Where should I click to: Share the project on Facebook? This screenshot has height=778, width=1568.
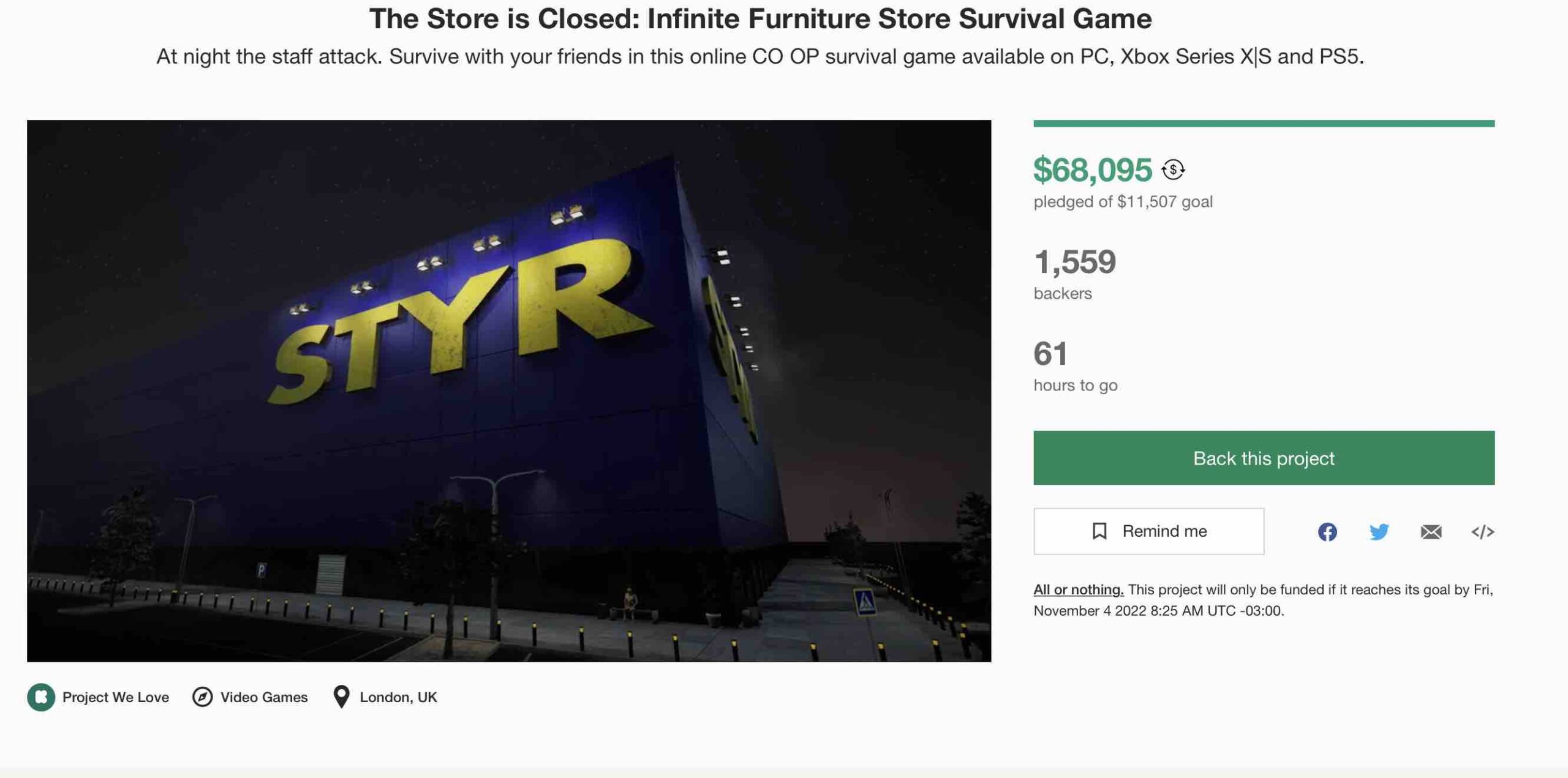(1327, 531)
